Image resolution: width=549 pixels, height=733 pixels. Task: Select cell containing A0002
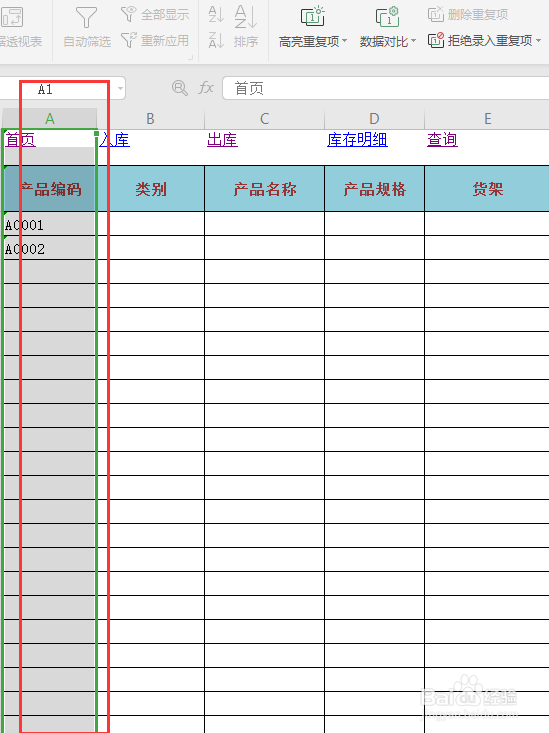pos(50,248)
